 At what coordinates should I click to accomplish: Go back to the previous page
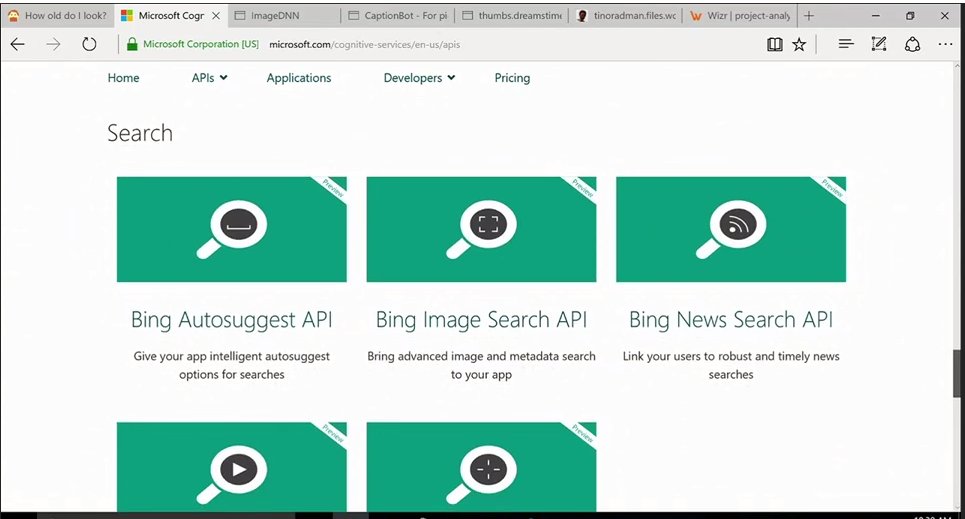tap(18, 44)
